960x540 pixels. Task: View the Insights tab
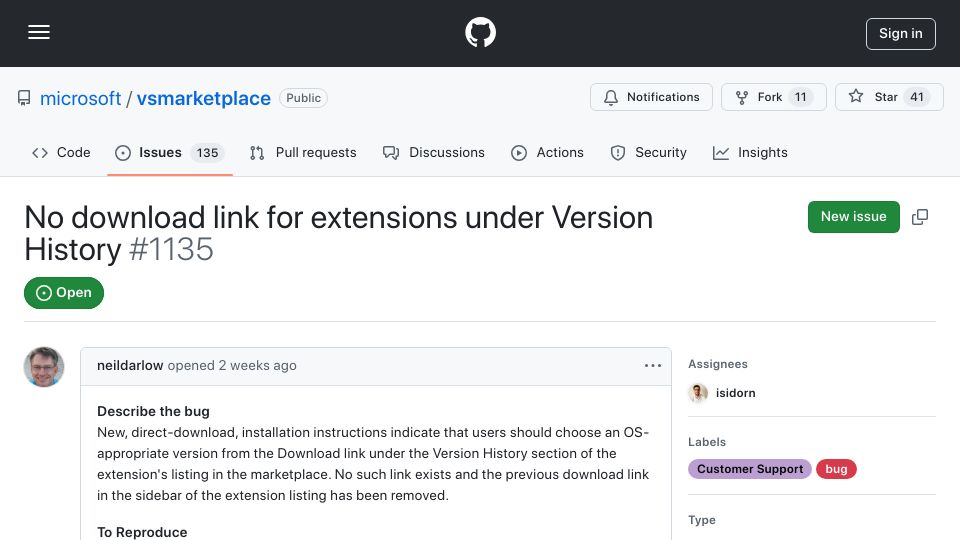click(750, 152)
